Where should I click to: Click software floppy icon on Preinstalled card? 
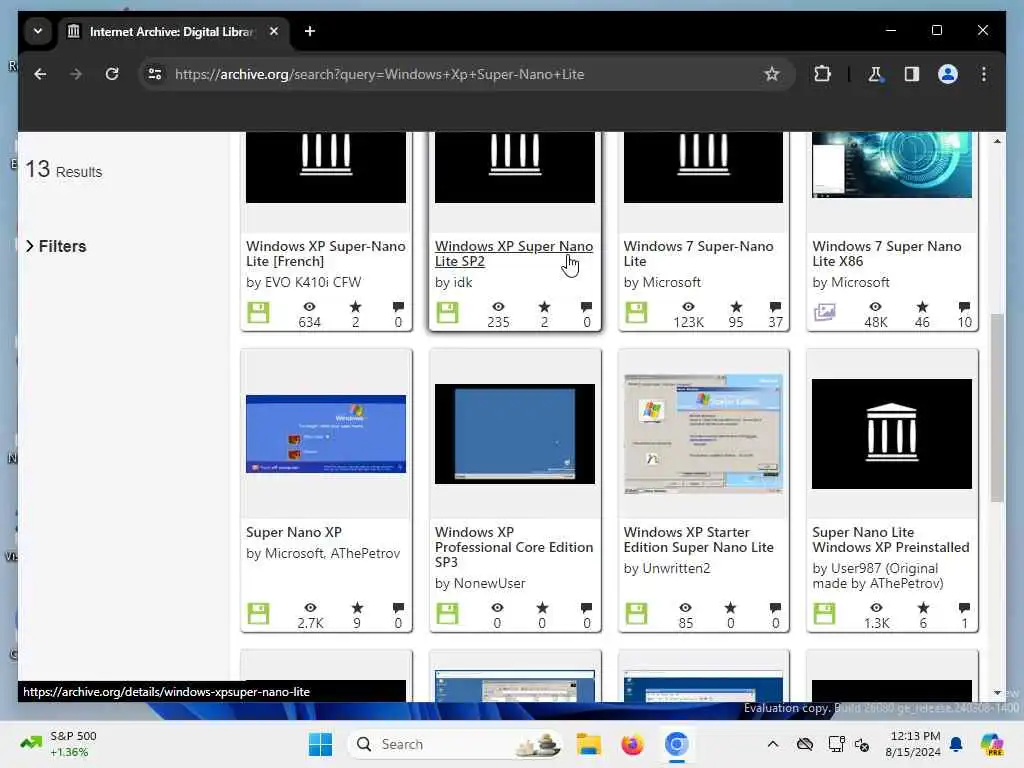tap(824, 614)
